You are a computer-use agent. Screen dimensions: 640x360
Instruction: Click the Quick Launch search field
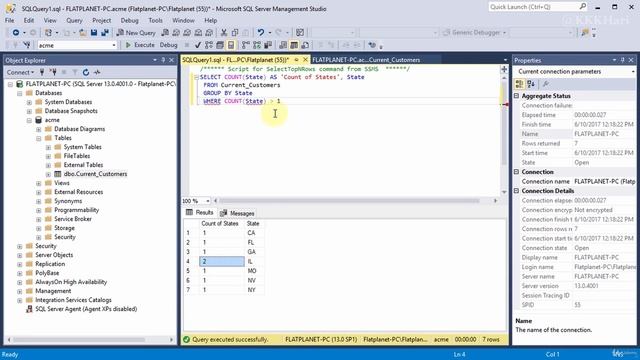[x=534, y=7]
